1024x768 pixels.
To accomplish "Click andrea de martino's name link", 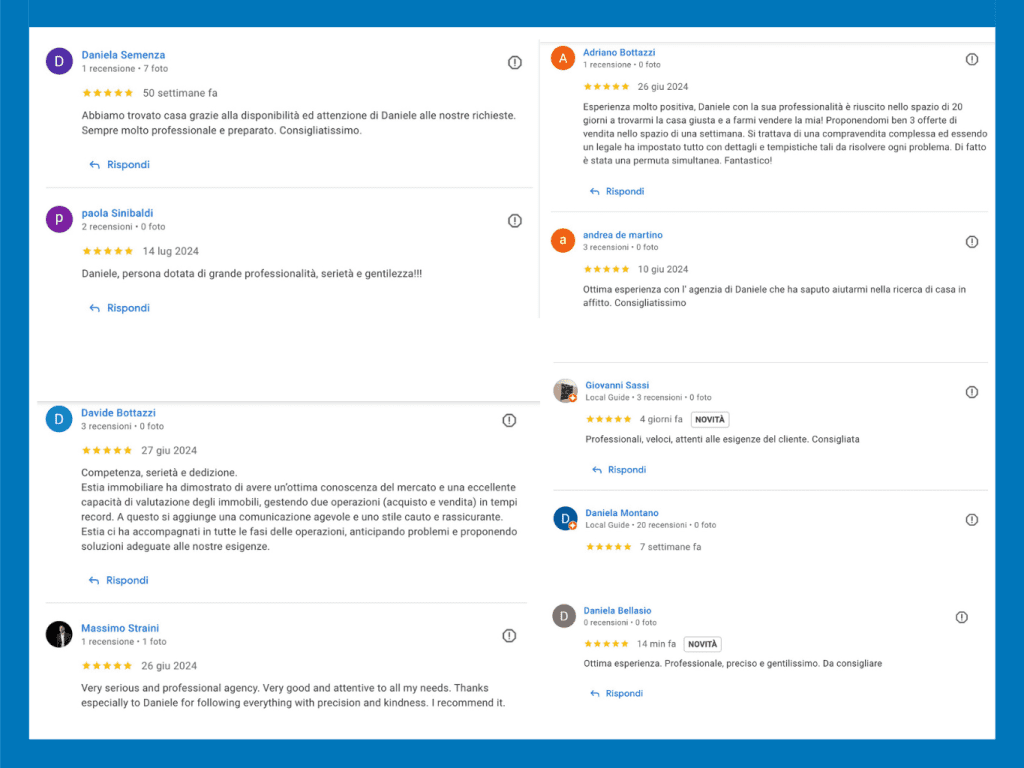I will [x=622, y=235].
